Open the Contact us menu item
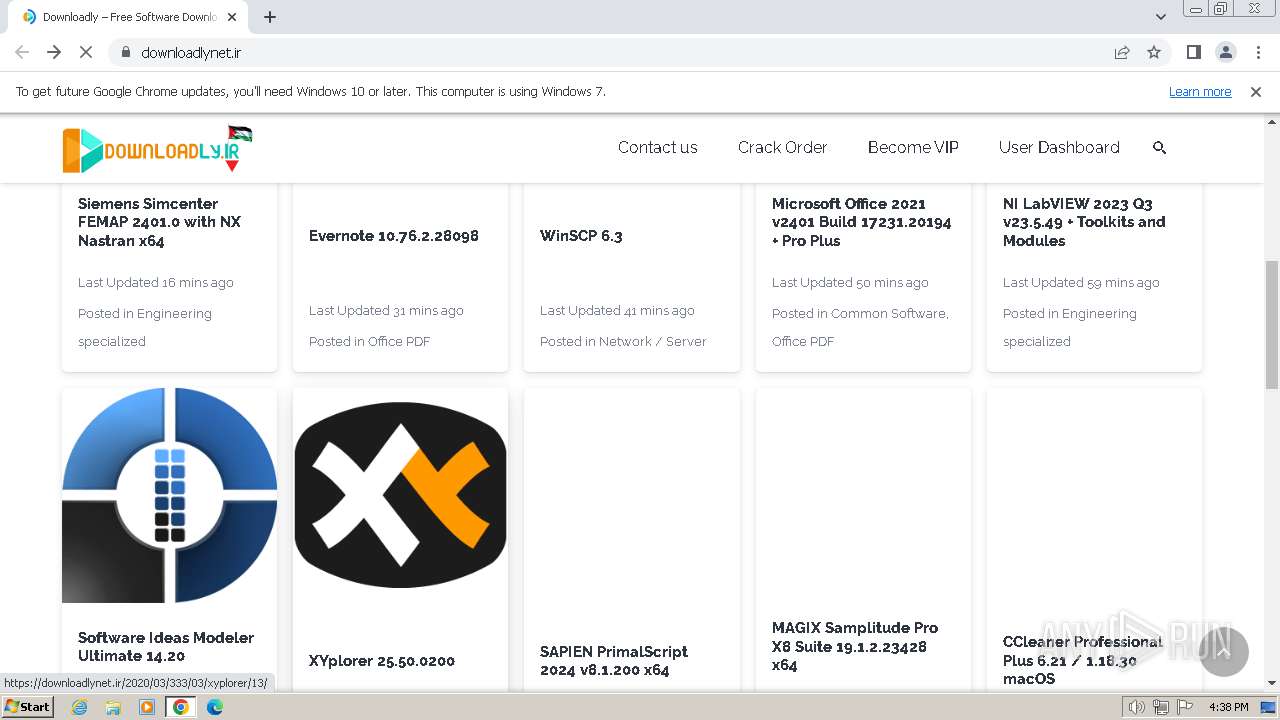 coord(657,147)
